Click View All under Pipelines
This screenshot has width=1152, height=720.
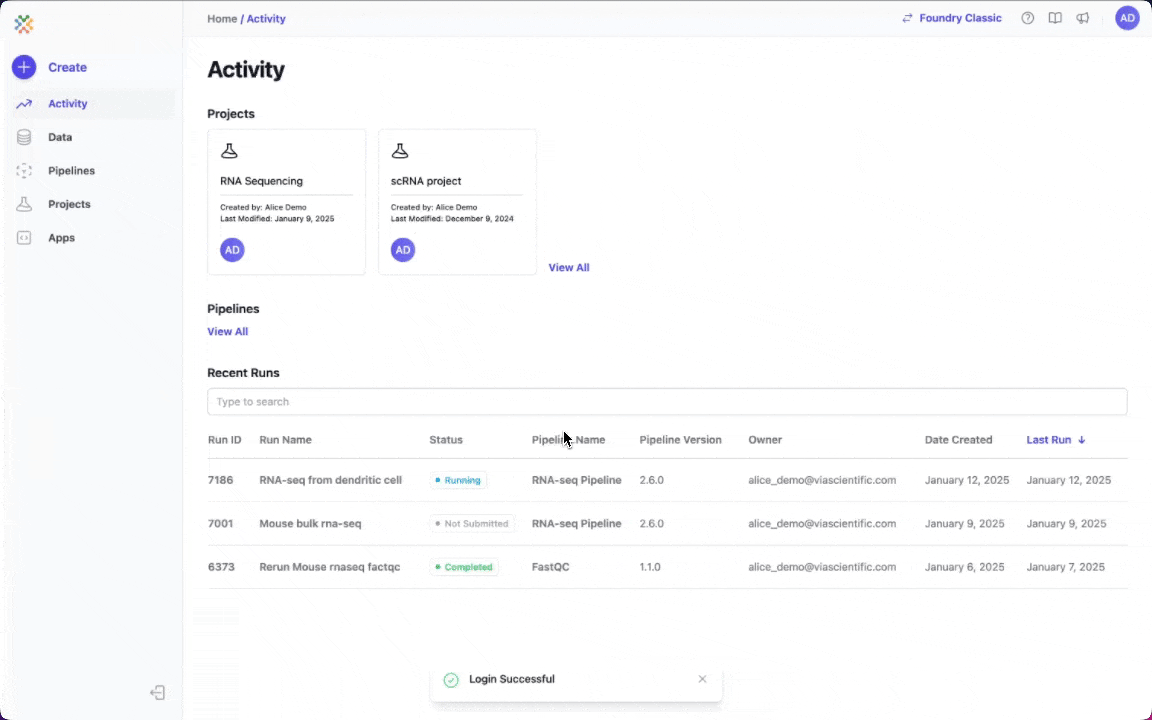pyautogui.click(x=227, y=332)
